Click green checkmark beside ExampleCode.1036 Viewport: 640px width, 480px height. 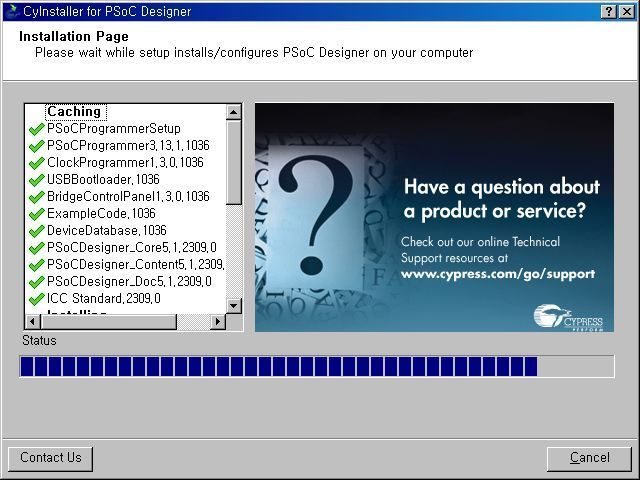point(37,214)
